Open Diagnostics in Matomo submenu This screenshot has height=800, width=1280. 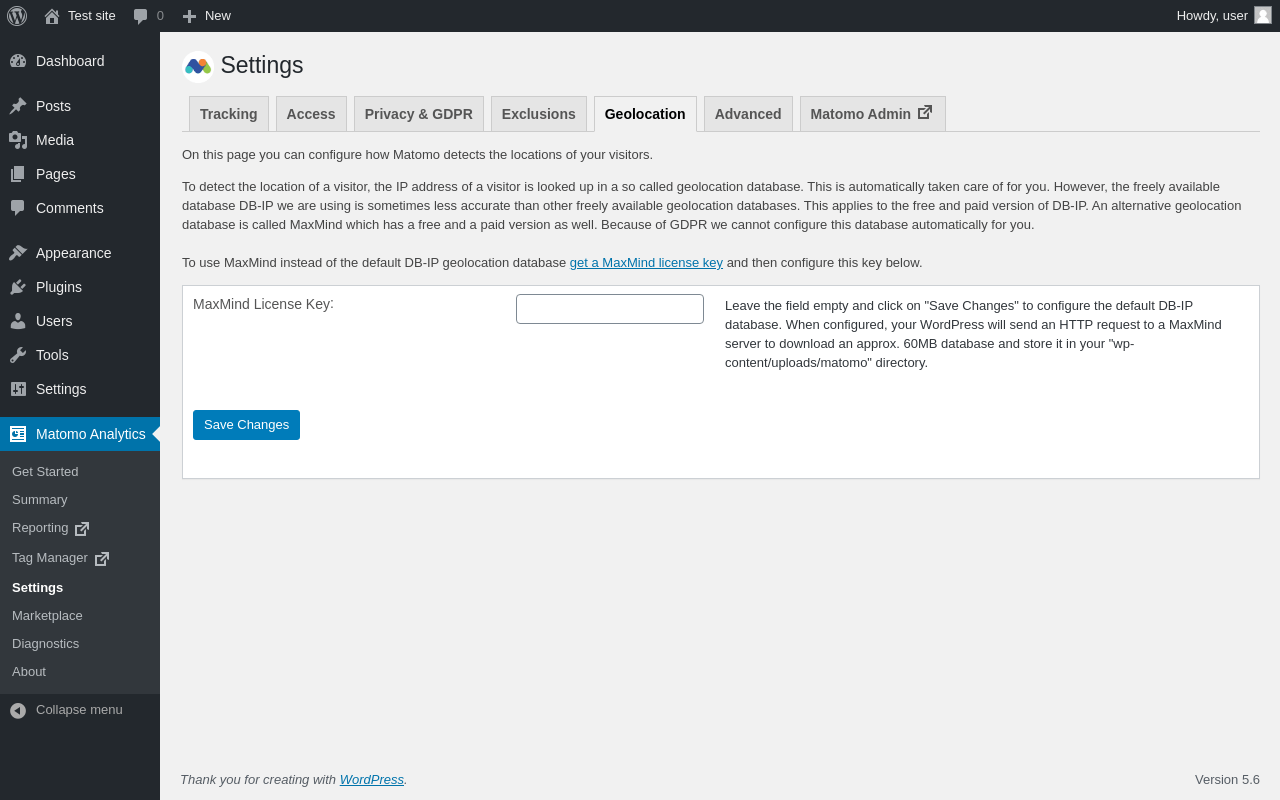[45, 644]
